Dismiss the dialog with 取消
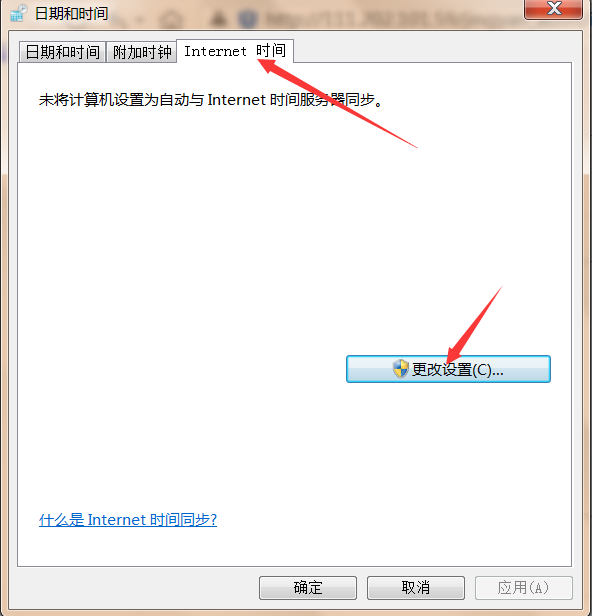Screen dimensions: 592x616 click(416, 588)
